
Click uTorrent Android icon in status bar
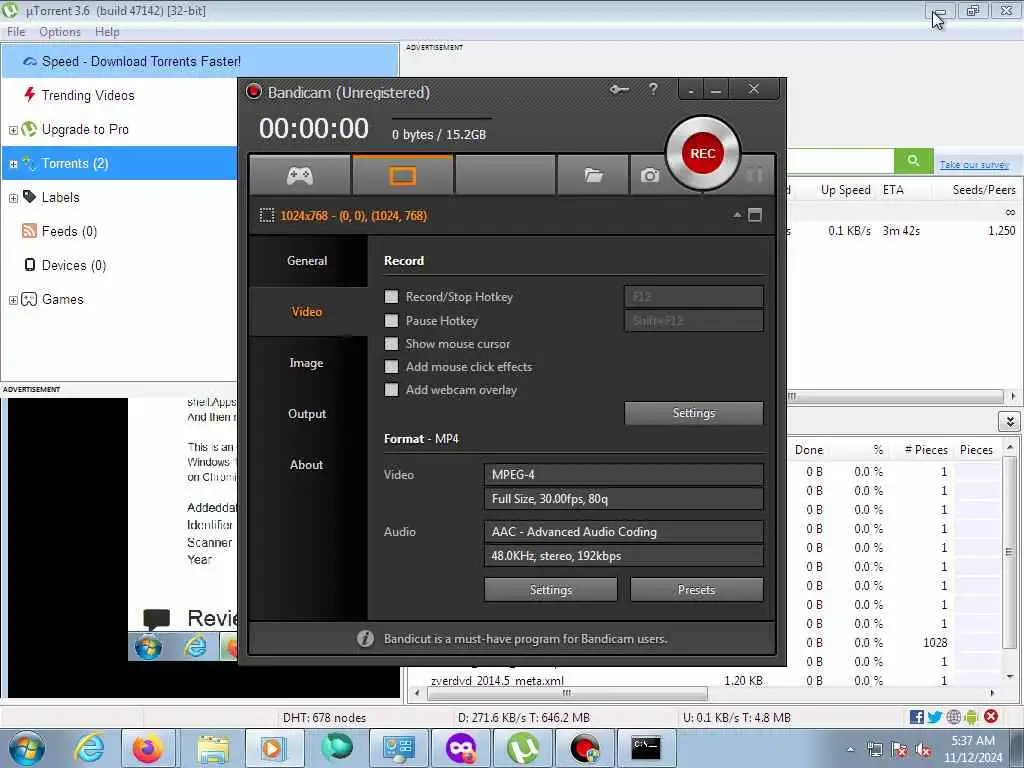[x=972, y=717]
